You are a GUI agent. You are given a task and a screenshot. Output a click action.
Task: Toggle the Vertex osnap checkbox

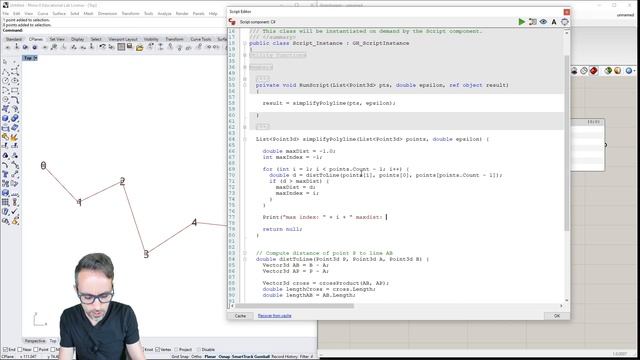click(x=158, y=350)
